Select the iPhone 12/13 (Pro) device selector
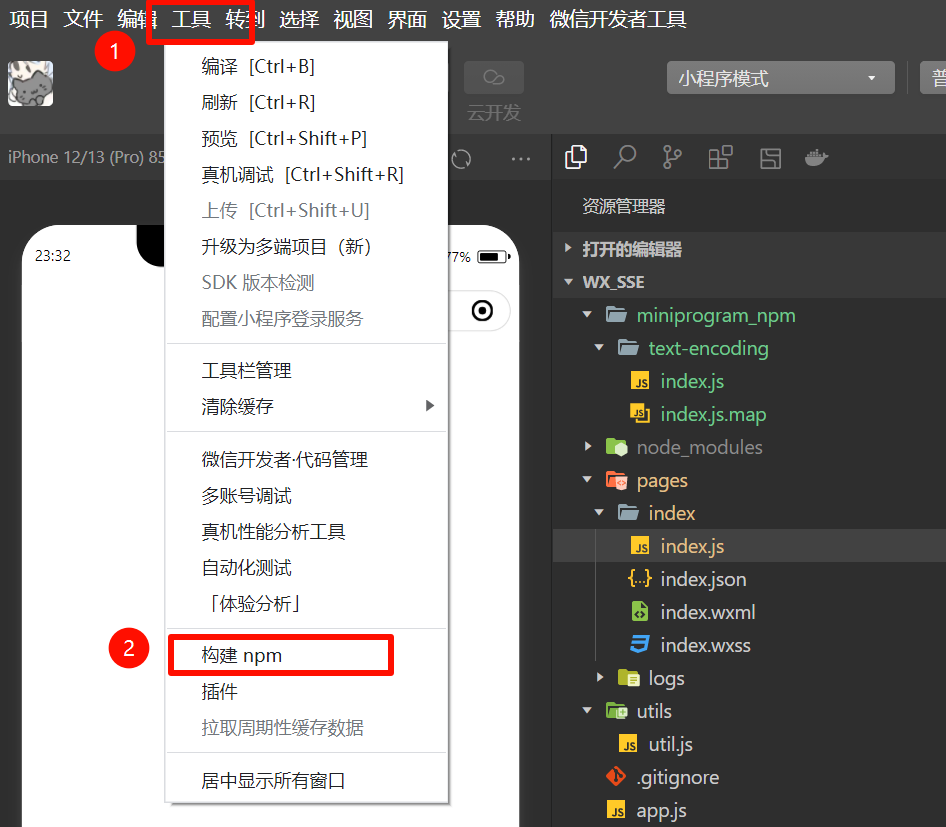The height and width of the screenshot is (827, 946). (x=86, y=157)
